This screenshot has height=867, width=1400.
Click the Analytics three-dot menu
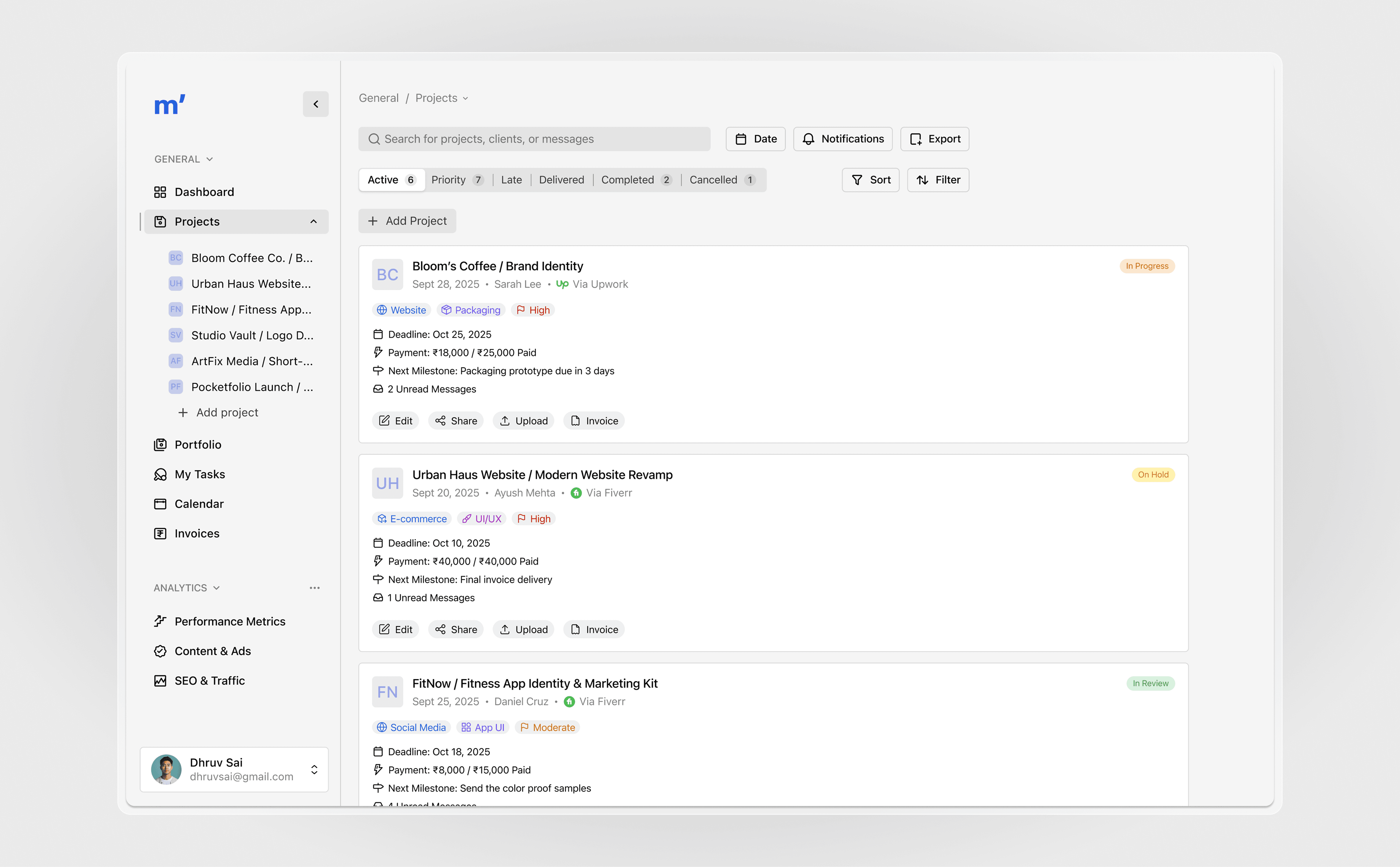pos(314,588)
